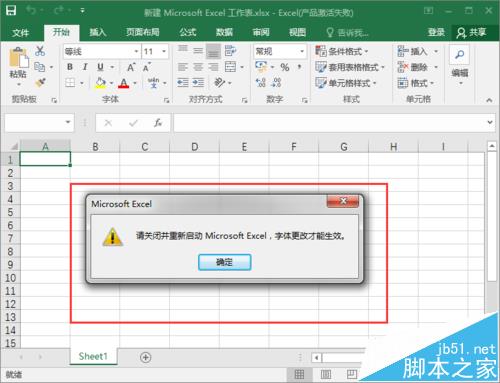
Task: Click Decrease Decimal icon
Action: 277,82
